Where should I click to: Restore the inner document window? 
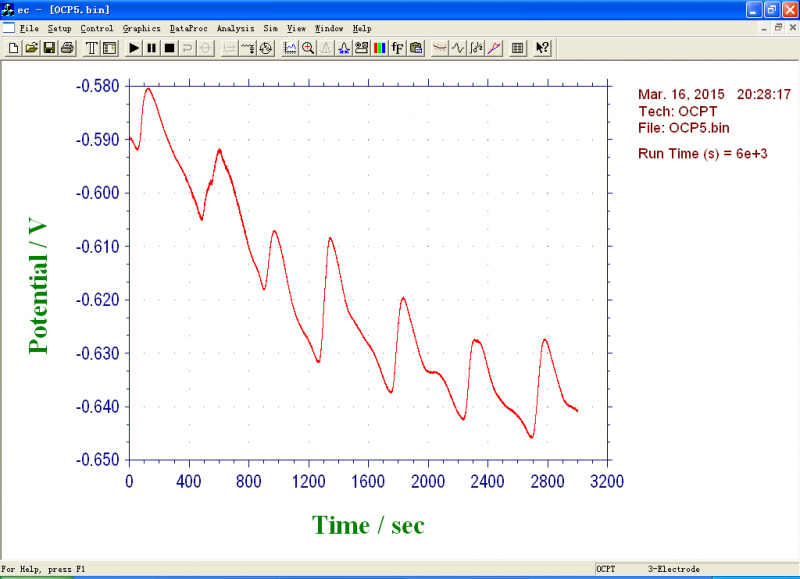pyautogui.click(x=778, y=28)
